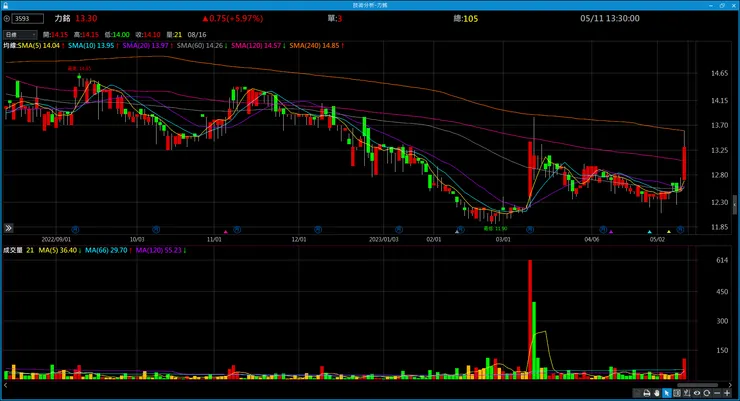Click the refresh circular arrow icon
The width and height of the screenshot is (740, 401).
coord(706,393)
